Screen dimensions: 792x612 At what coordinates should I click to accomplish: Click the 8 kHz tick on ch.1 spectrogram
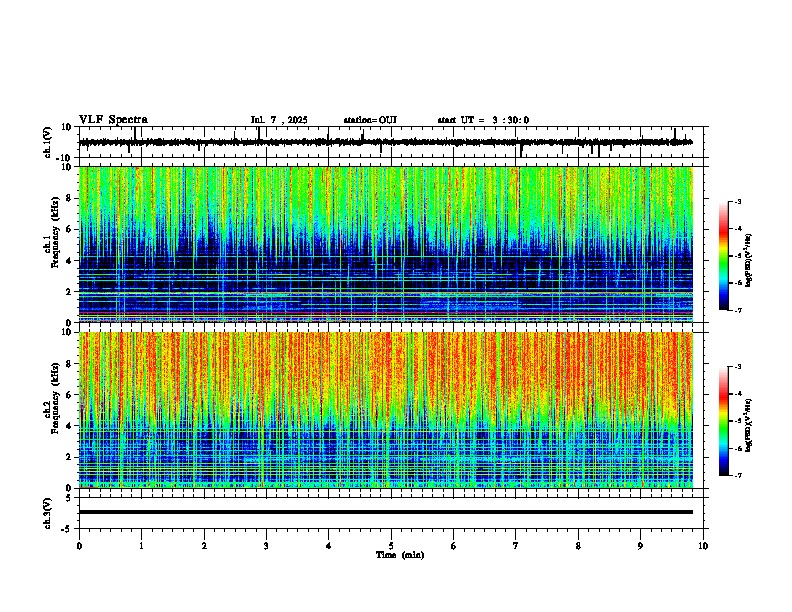[x=70, y=198]
